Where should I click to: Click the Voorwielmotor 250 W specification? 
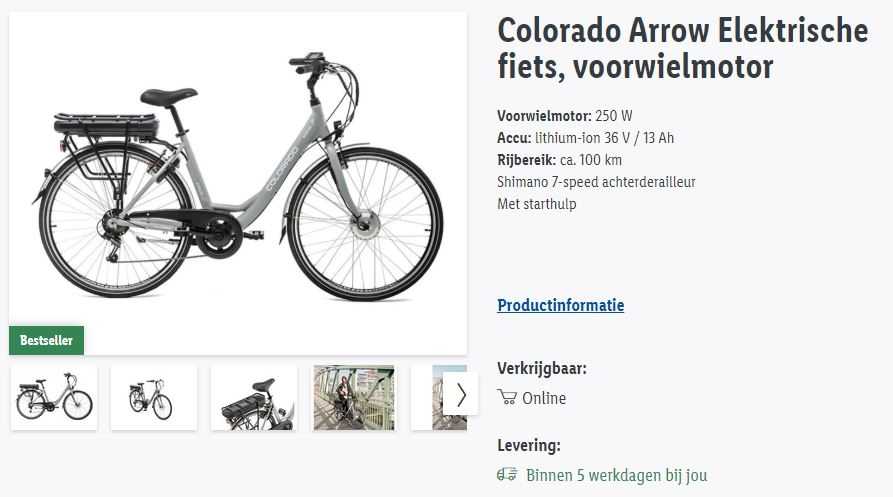click(x=564, y=116)
